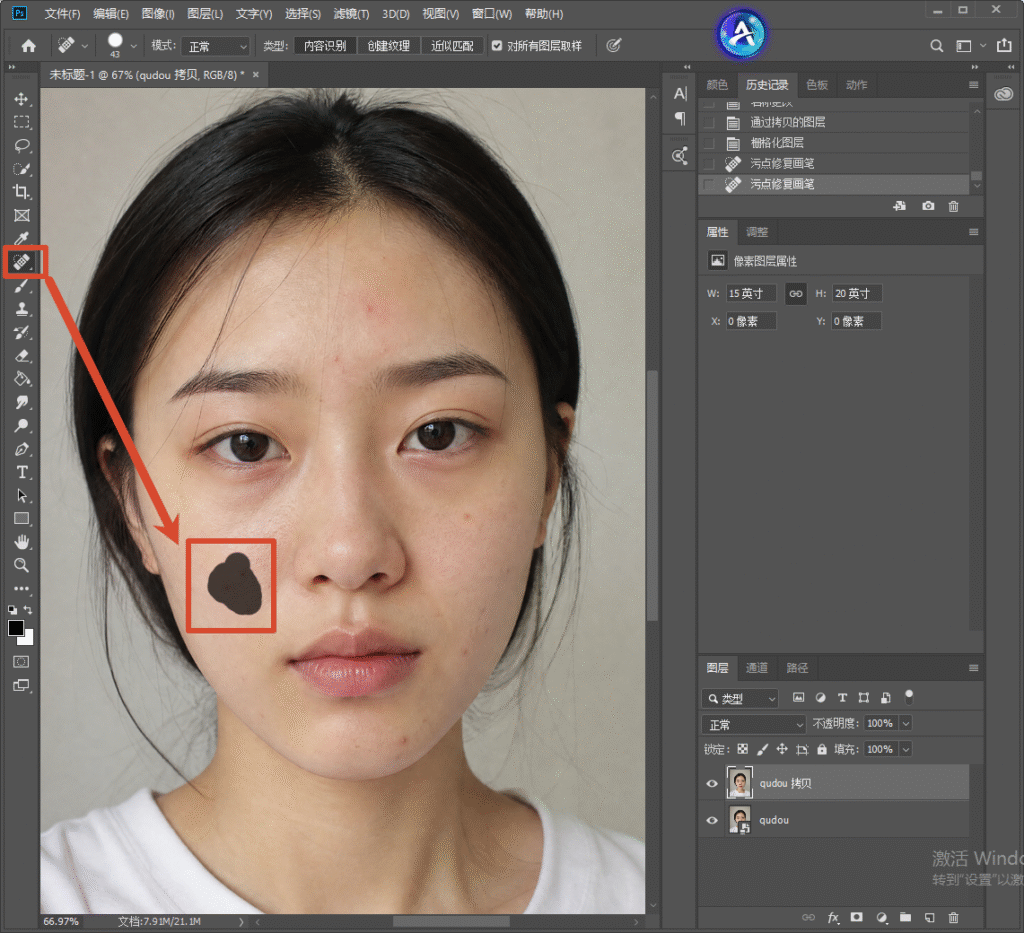Hide the 'qudou' layer
1024x933 pixels.
click(712, 820)
